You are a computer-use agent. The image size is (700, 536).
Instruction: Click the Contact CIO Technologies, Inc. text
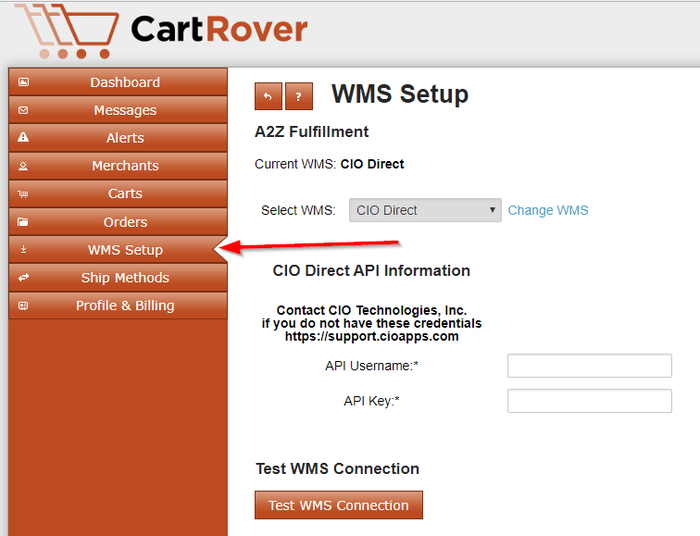tap(371, 310)
